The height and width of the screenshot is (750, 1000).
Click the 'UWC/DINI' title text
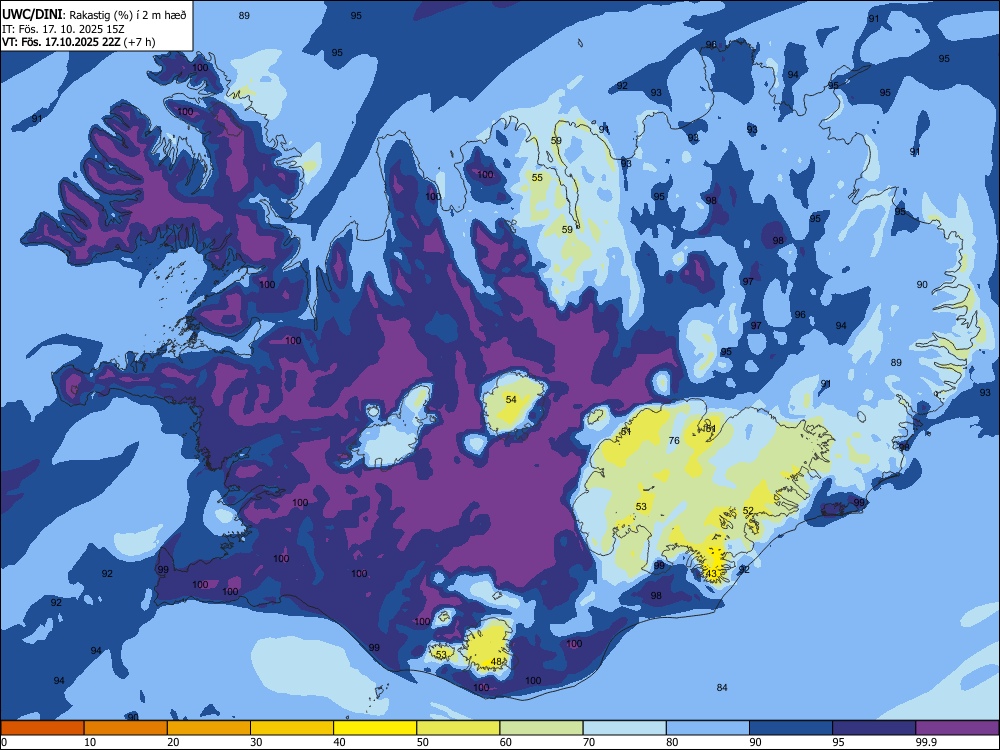click(32, 15)
